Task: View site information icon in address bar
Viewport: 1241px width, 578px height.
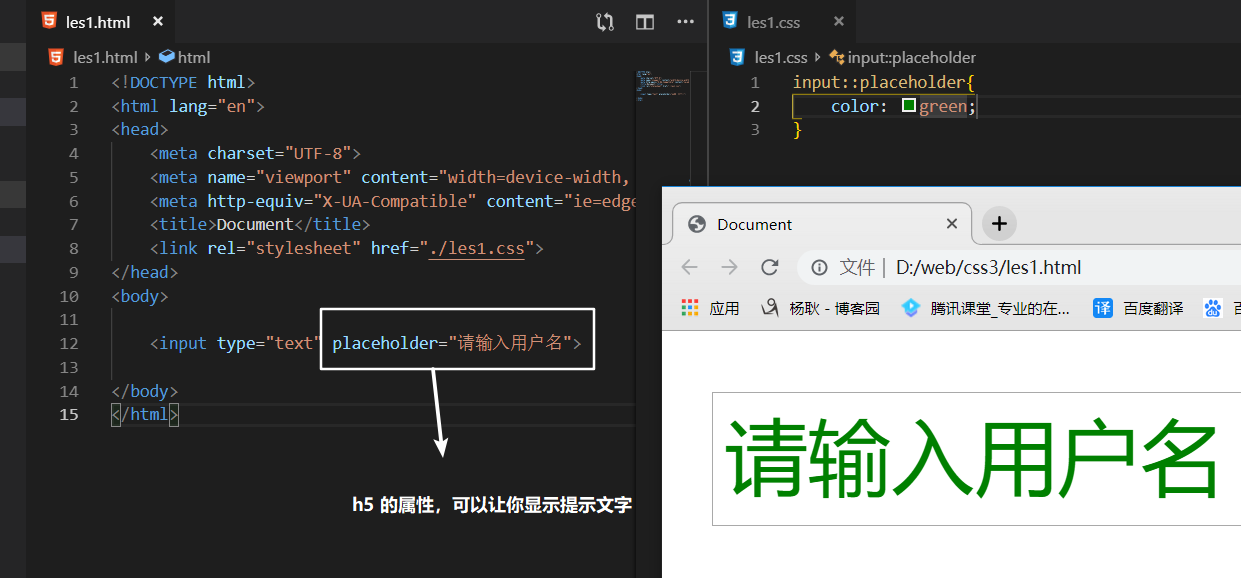Action: 819,267
